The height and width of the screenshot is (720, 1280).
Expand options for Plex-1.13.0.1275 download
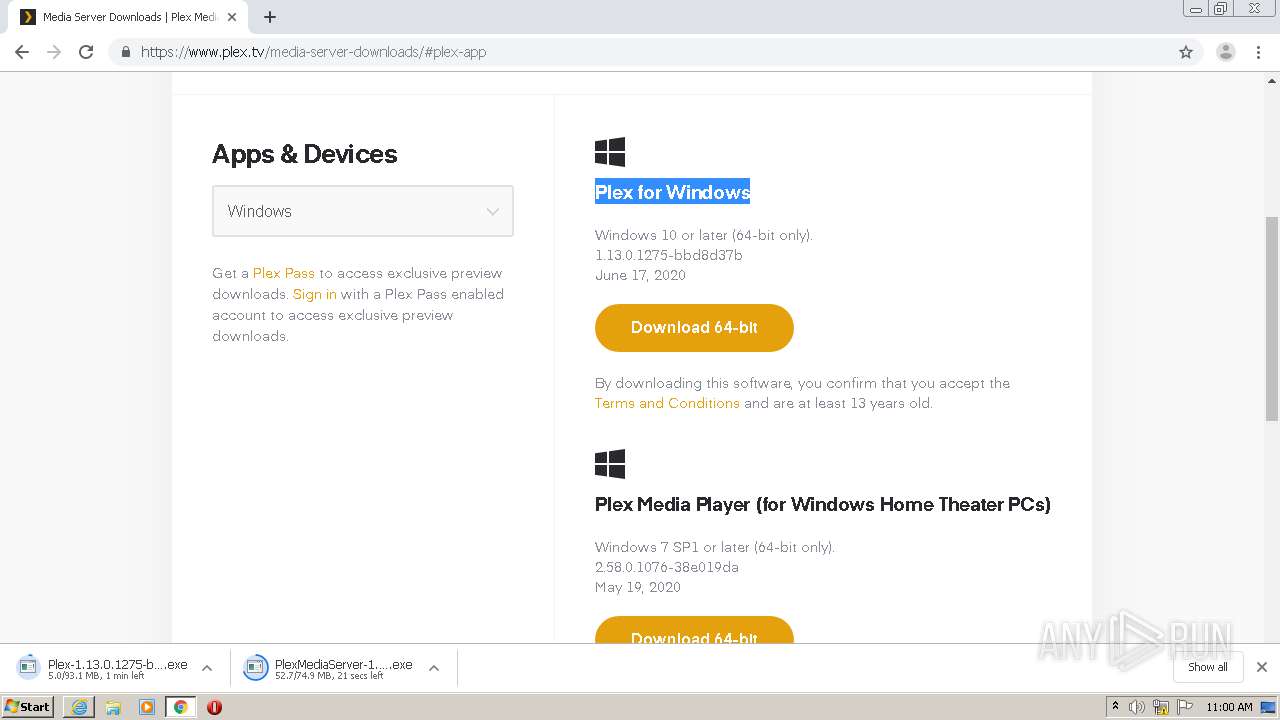pos(207,668)
